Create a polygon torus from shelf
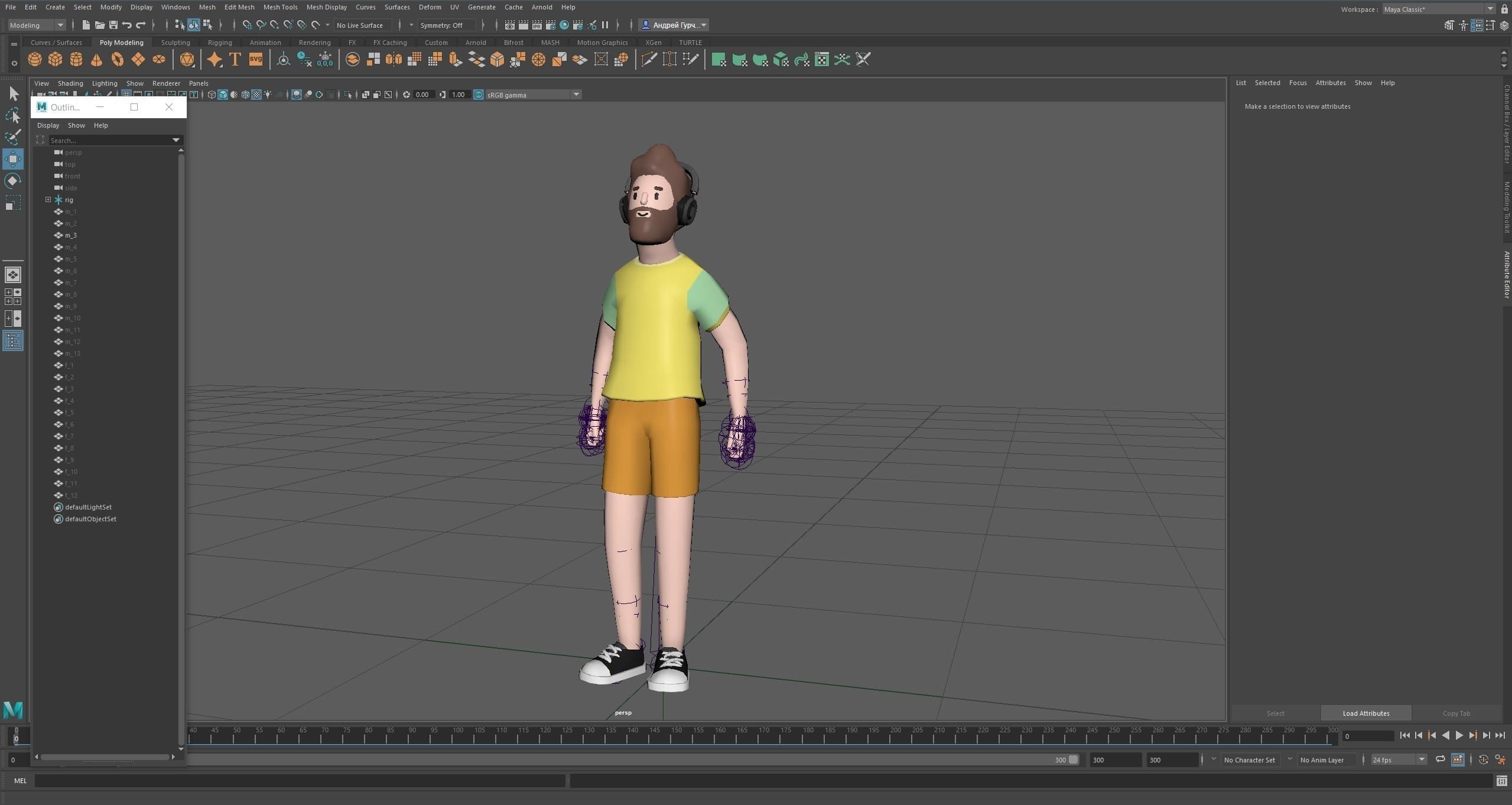The image size is (1512, 805). click(118, 59)
